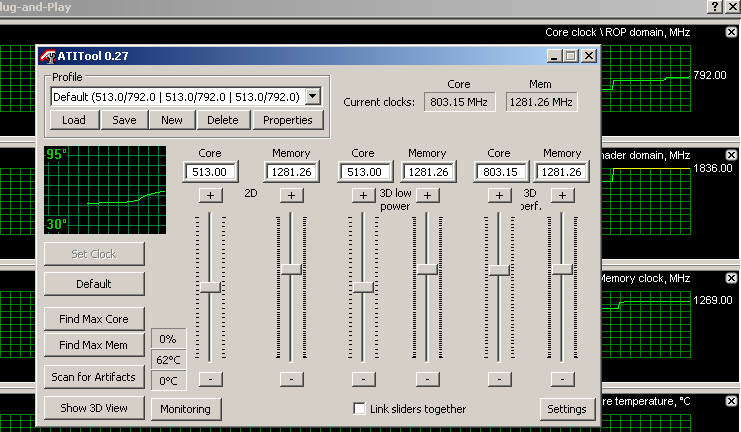Click the Load profile button
The width and height of the screenshot is (741, 432).
click(x=74, y=120)
